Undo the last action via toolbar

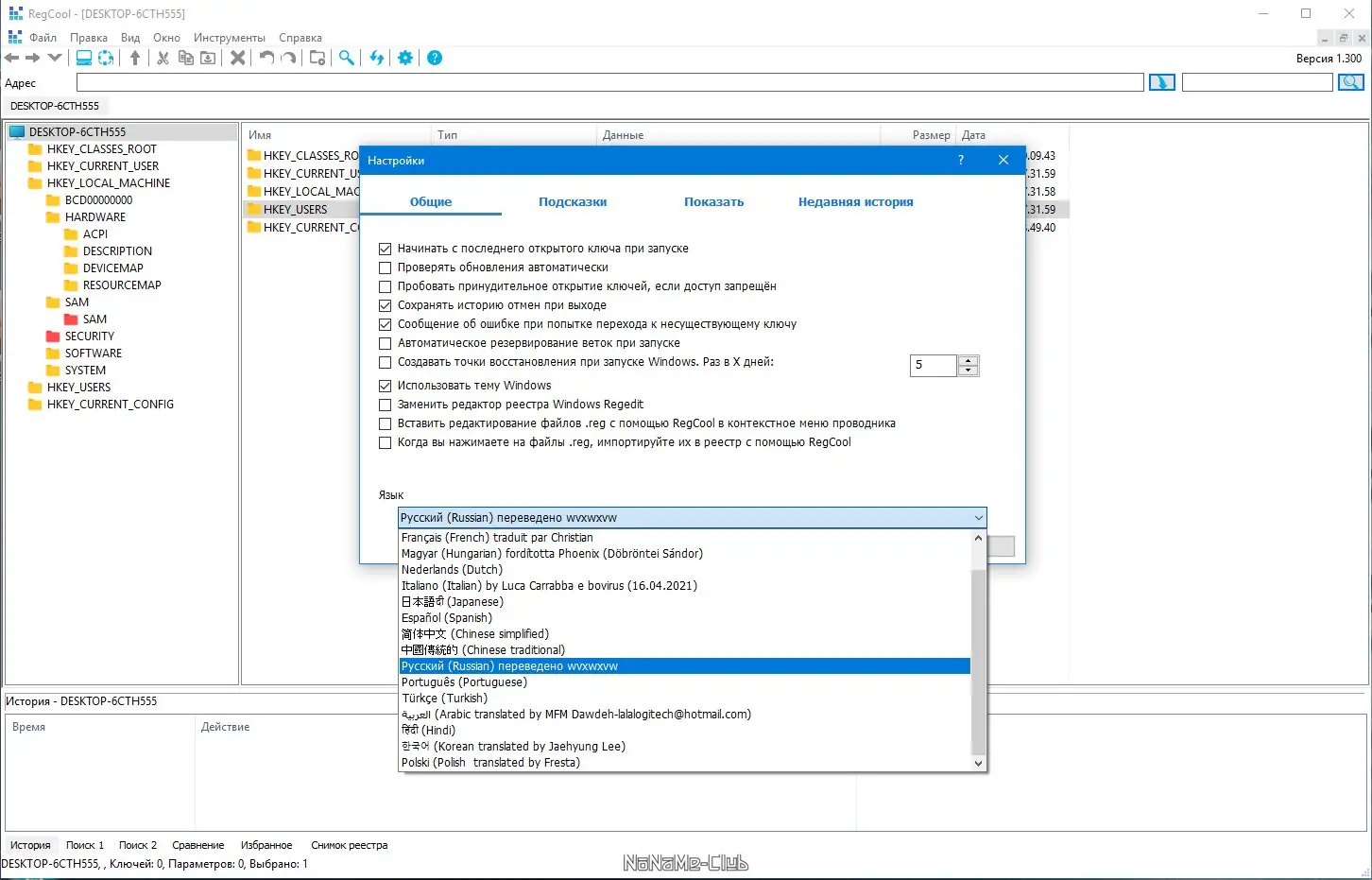point(267,58)
